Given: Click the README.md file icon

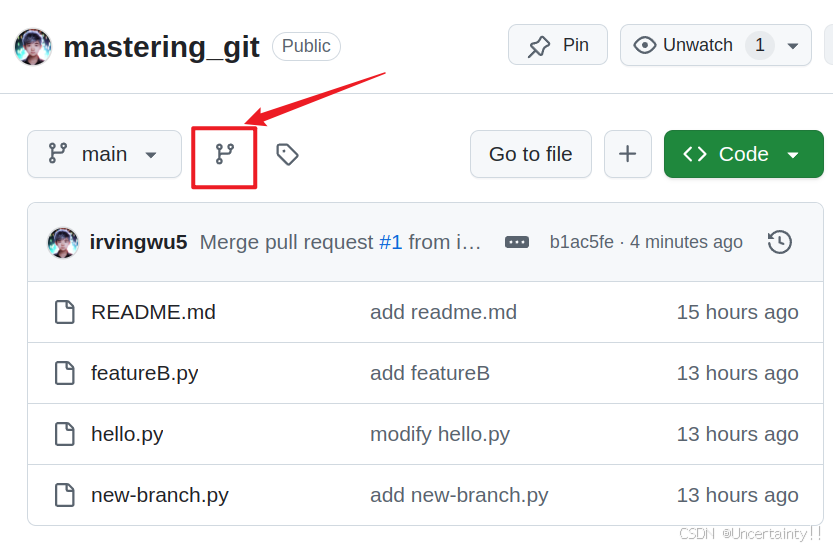Looking at the screenshot, I should (x=65, y=312).
